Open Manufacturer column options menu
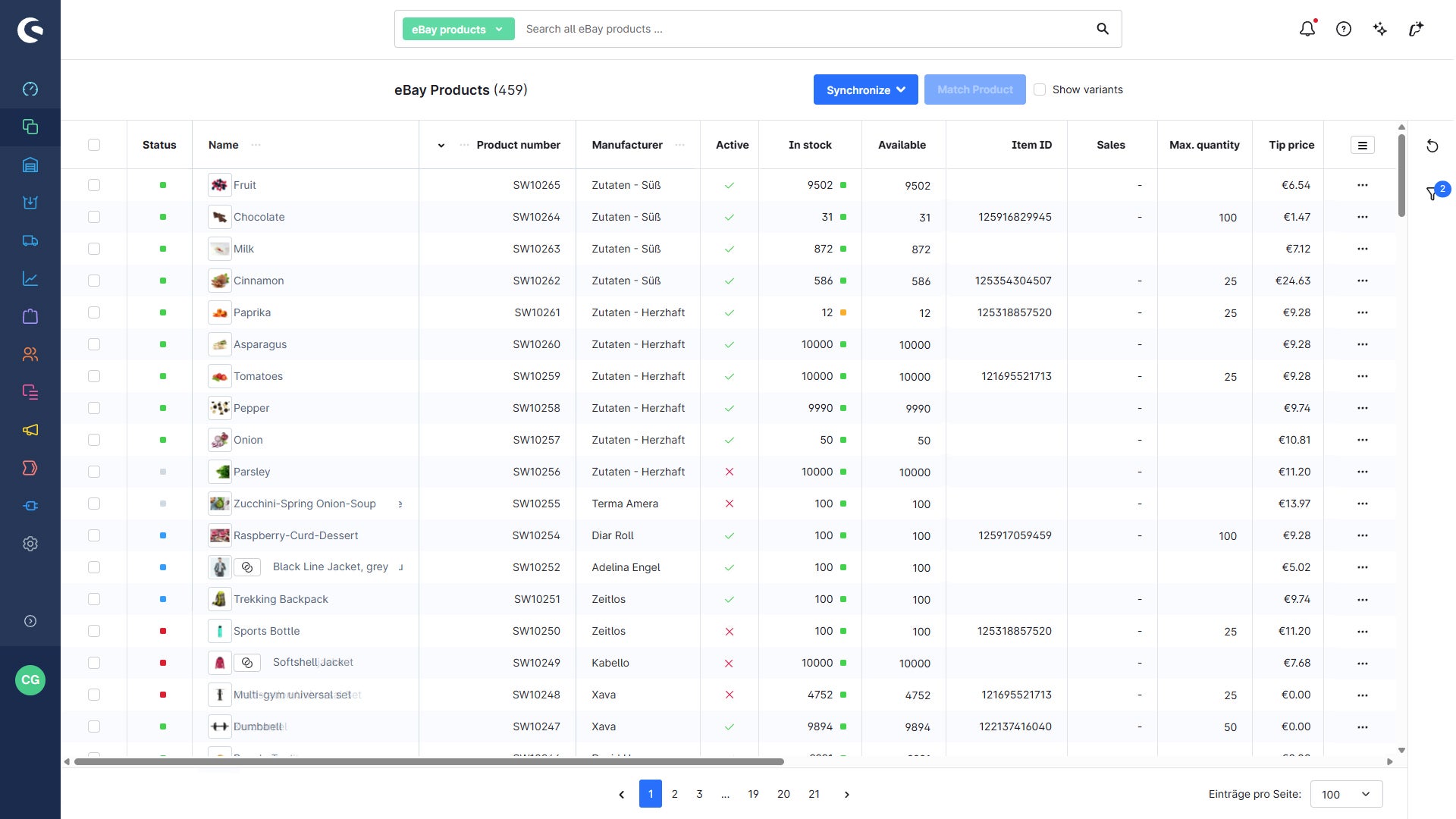The height and width of the screenshot is (819, 1456). pos(679,145)
